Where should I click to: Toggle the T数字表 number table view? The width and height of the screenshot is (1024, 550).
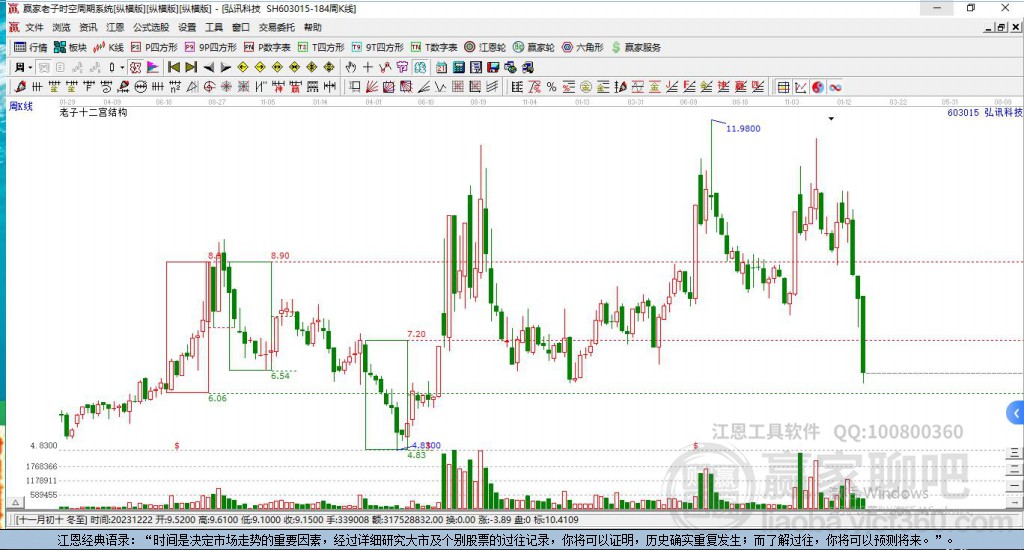pyautogui.click(x=434, y=47)
